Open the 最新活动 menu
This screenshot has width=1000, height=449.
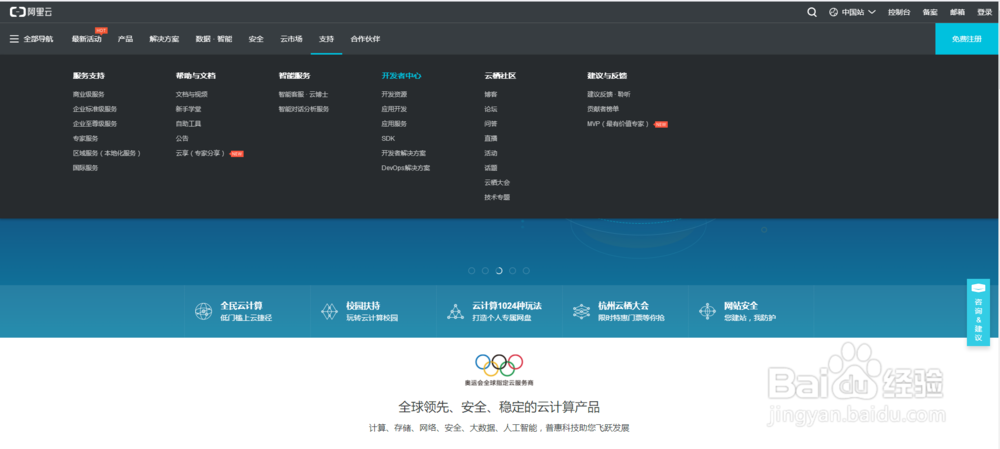[x=86, y=39]
